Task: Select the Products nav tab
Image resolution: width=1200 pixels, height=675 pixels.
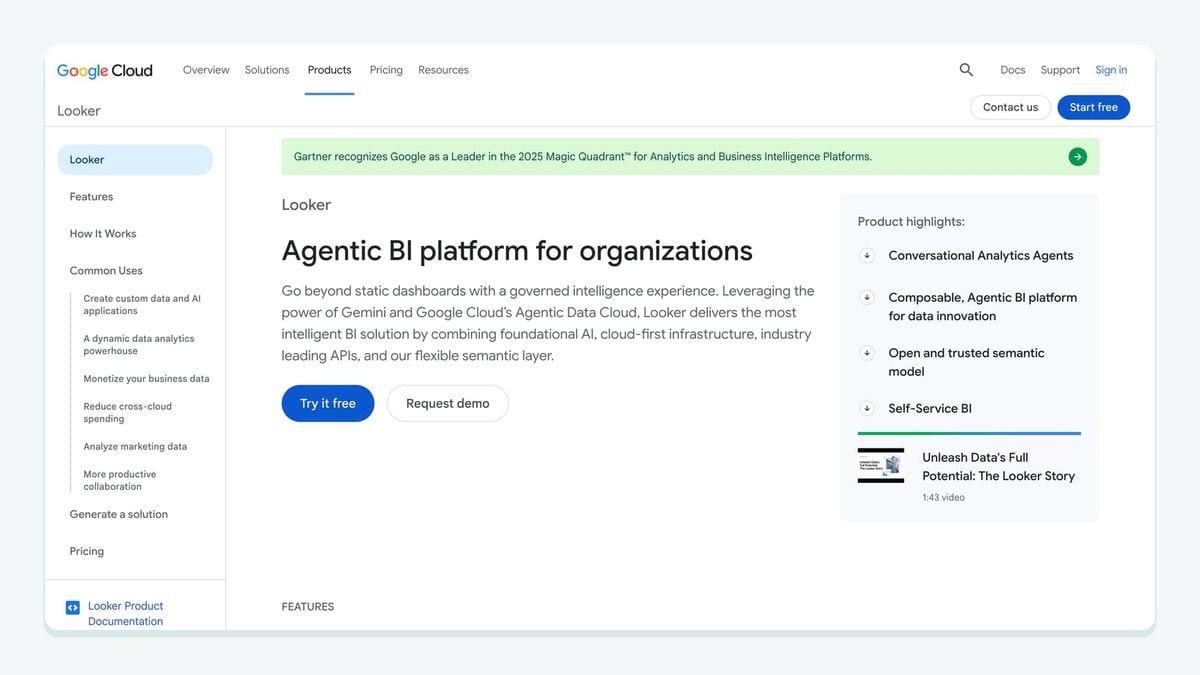Action: coord(330,70)
